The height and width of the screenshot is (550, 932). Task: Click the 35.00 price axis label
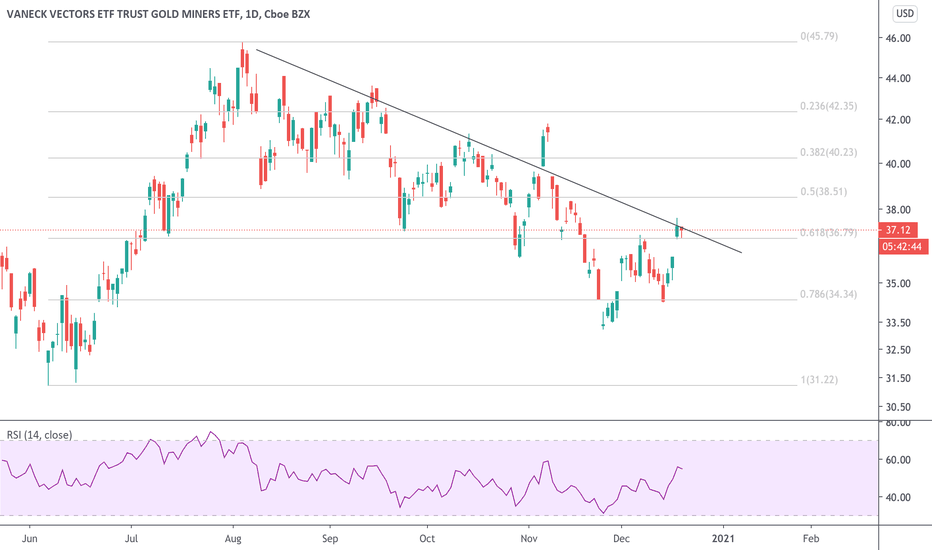(898, 283)
